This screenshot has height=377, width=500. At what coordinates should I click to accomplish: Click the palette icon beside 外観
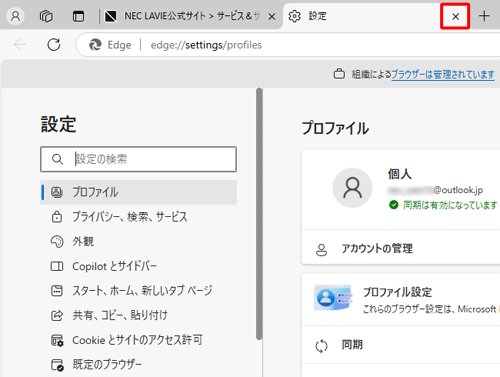pos(57,241)
